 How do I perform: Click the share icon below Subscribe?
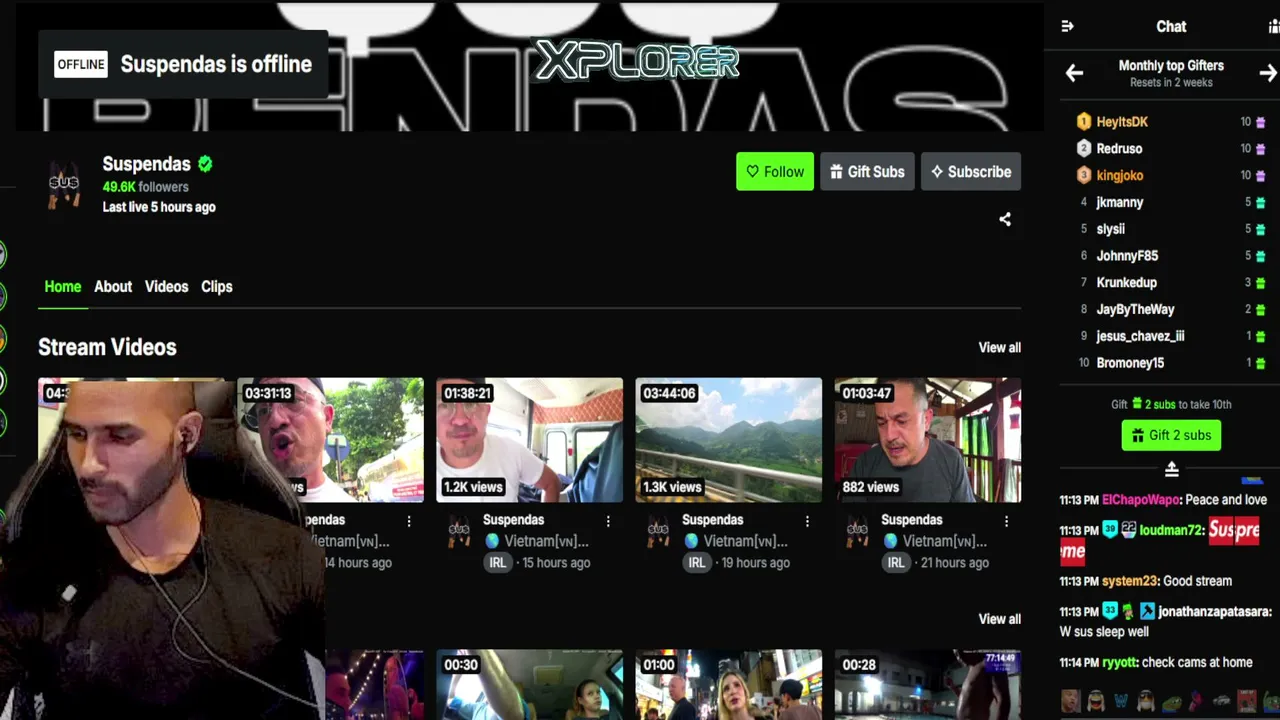1005,220
